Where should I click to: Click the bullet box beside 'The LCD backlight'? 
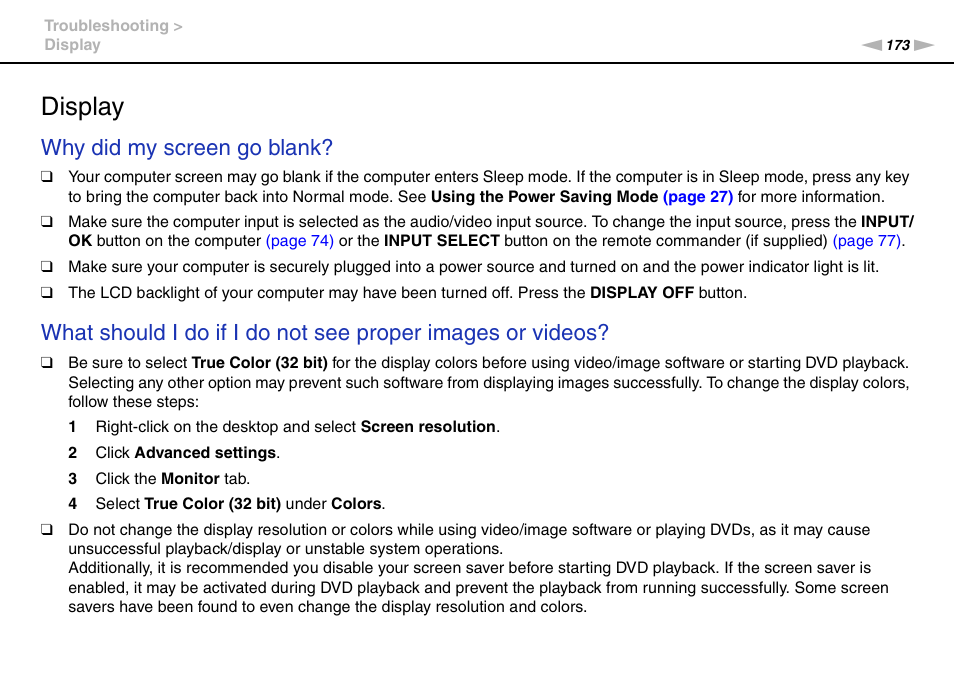coord(47,293)
